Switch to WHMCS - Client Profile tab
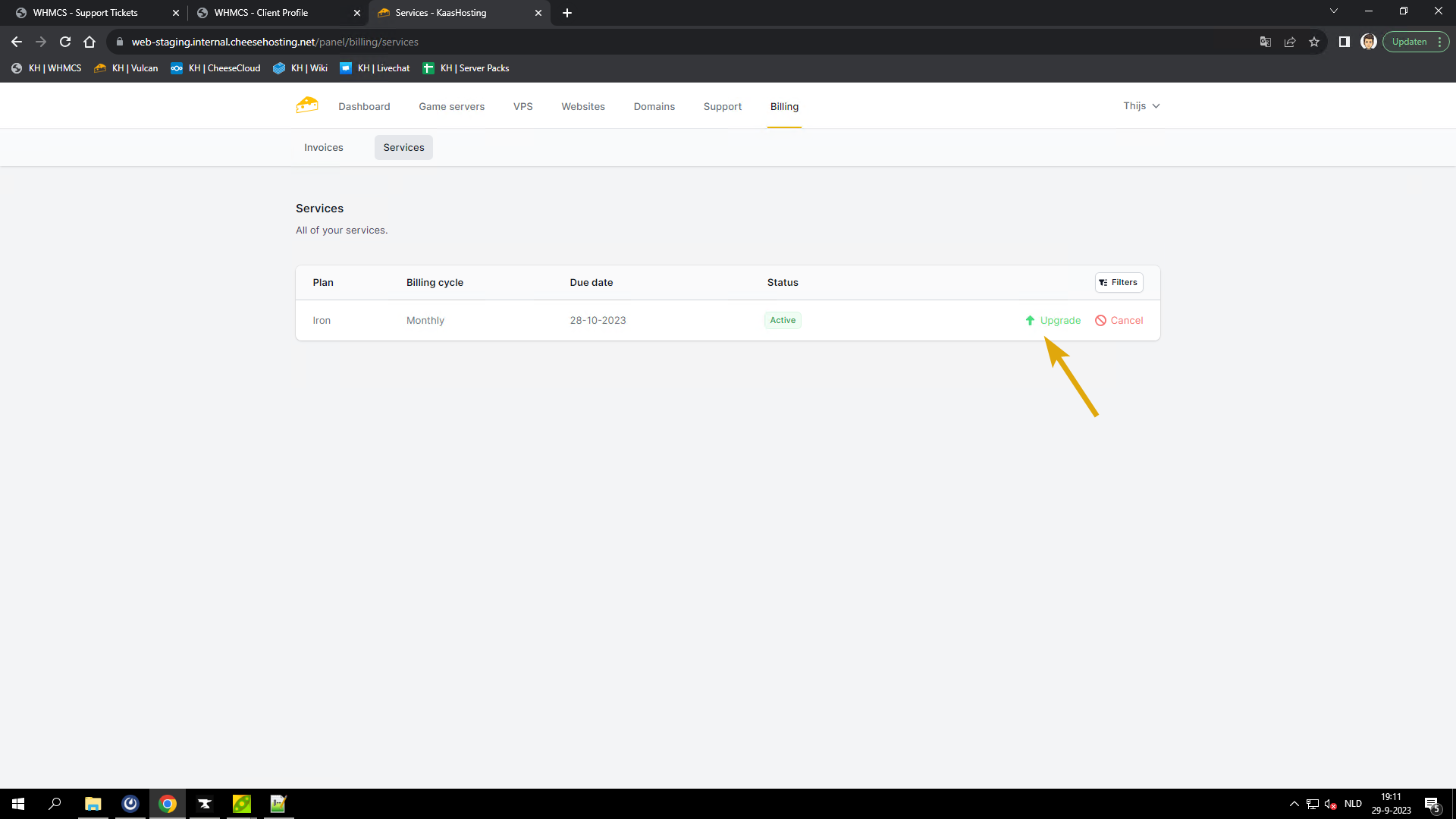Screen dimensions: 1456x819 pos(261,13)
